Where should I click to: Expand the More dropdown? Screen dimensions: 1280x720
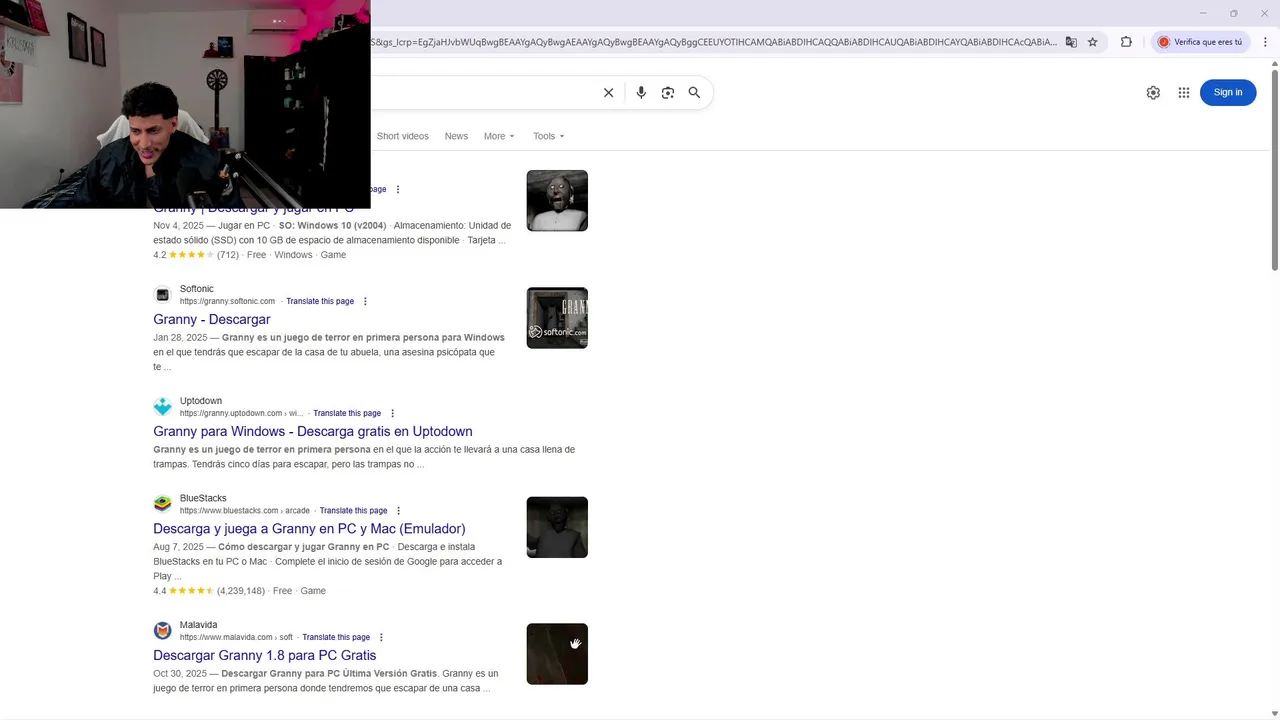point(499,136)
